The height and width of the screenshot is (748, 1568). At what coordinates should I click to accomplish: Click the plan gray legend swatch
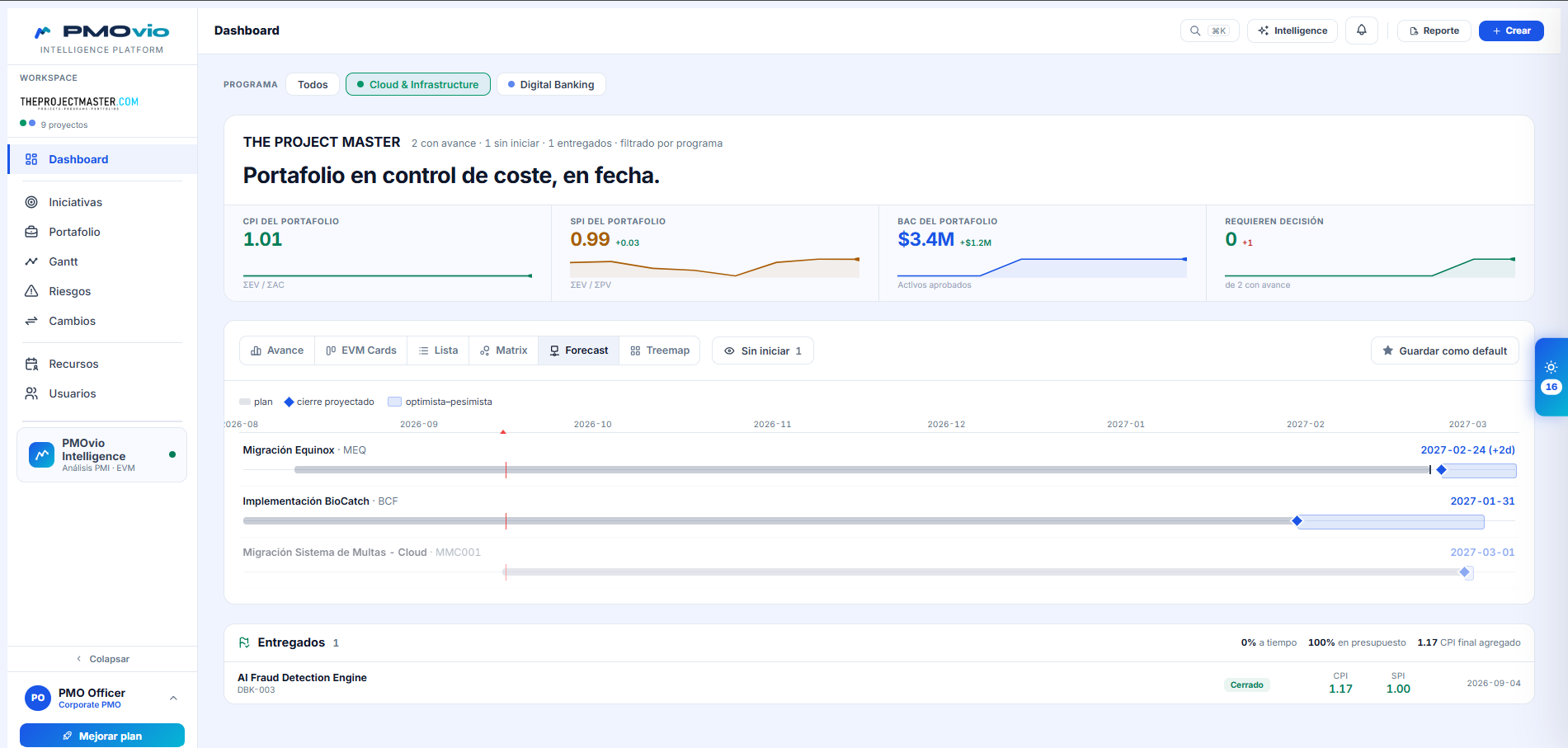coord(245,402)
